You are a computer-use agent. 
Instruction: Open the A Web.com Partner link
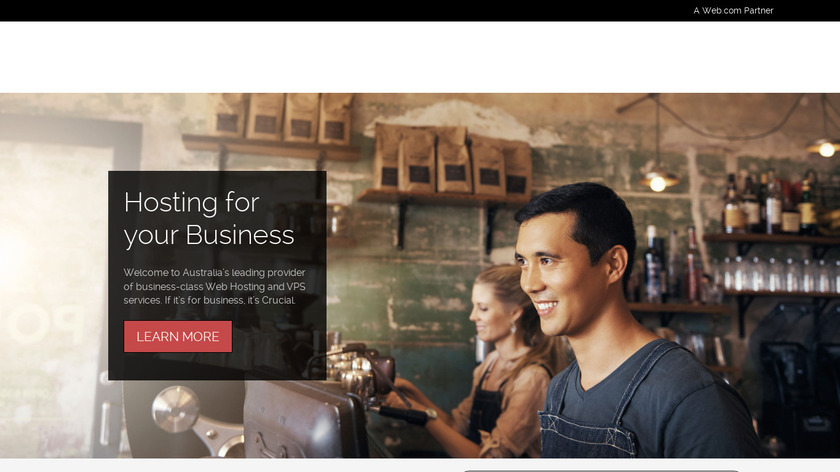(x=733, y=10)
